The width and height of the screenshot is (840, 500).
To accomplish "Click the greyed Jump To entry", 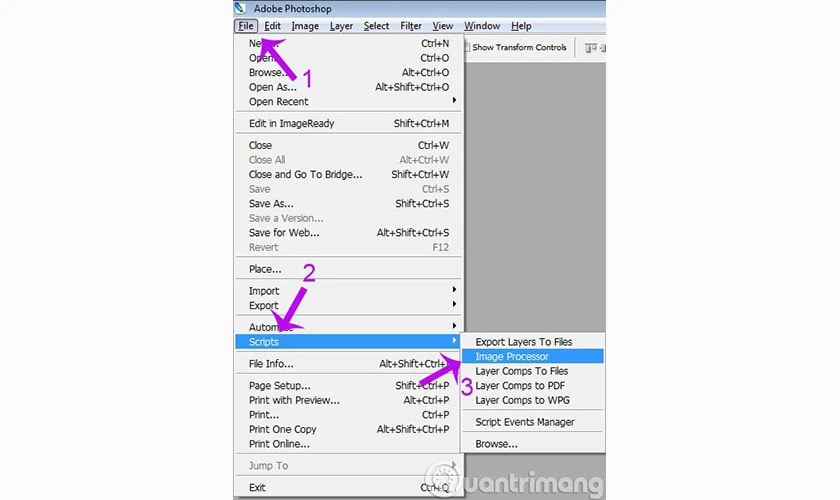I will pos(348,466).
